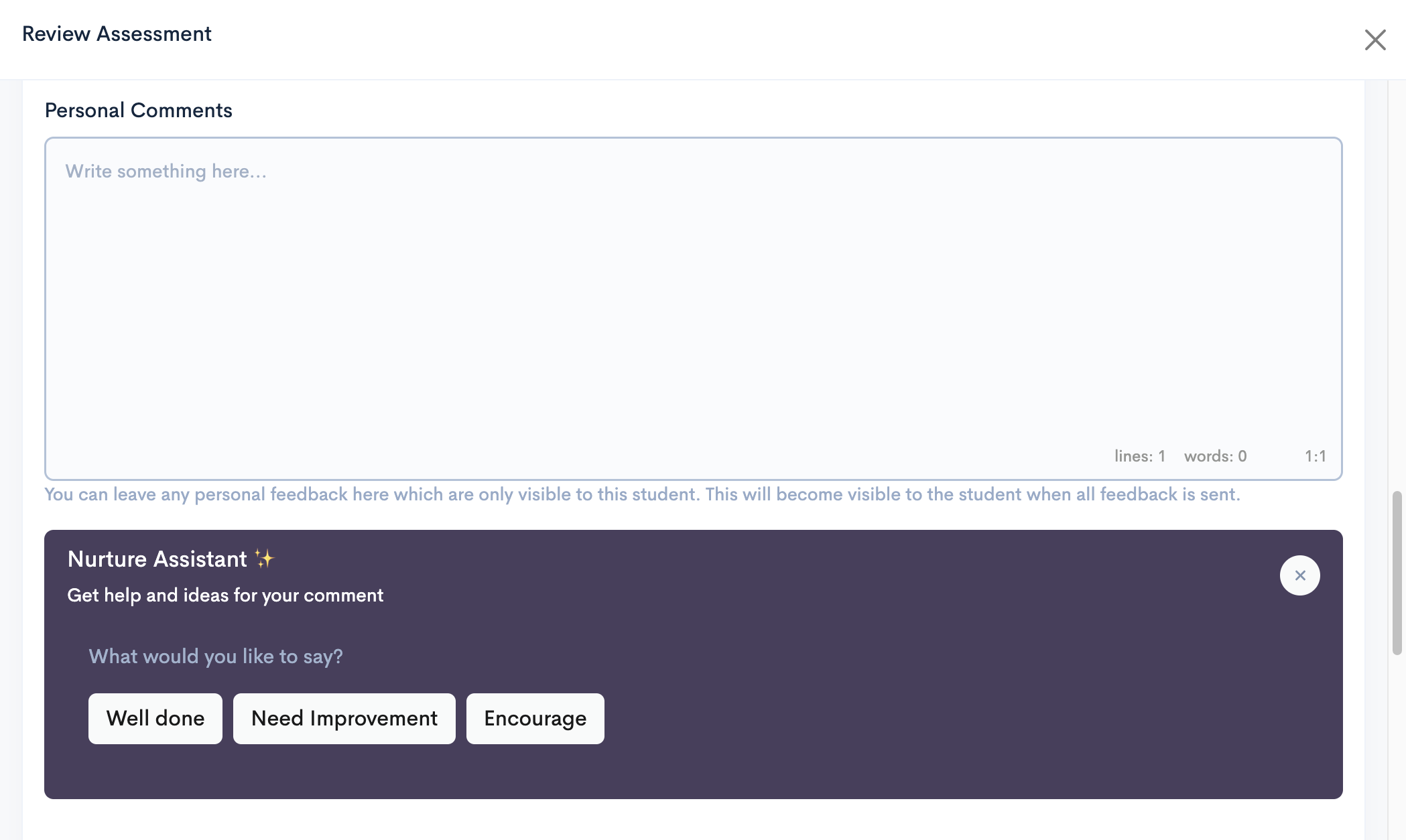This screenshot has height=840, width=1406.
Task: Select the Need Improvement suggestion
Action: point(344,718)
